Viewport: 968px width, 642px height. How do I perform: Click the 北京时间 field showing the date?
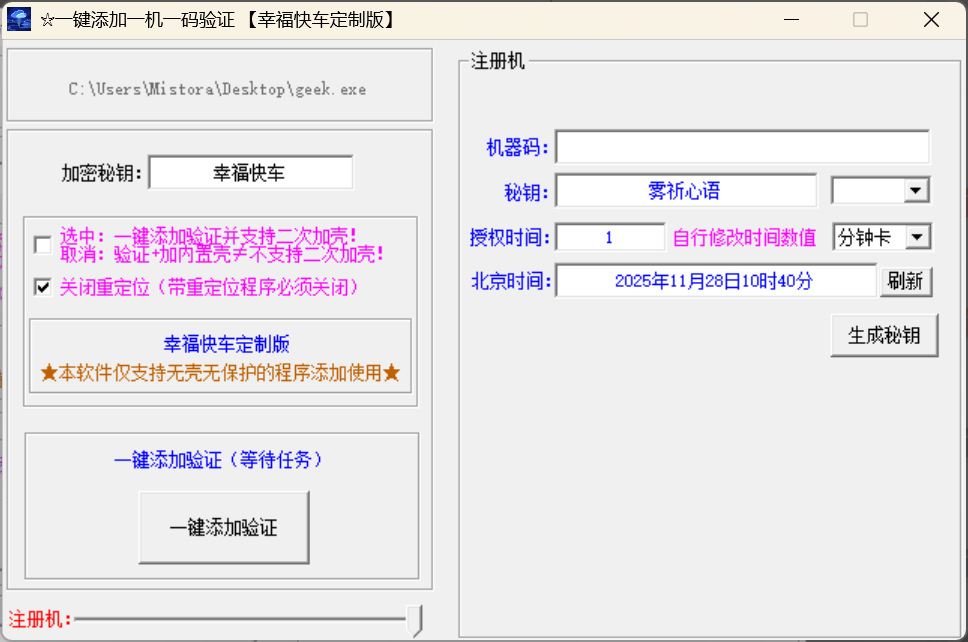point(716,281)
